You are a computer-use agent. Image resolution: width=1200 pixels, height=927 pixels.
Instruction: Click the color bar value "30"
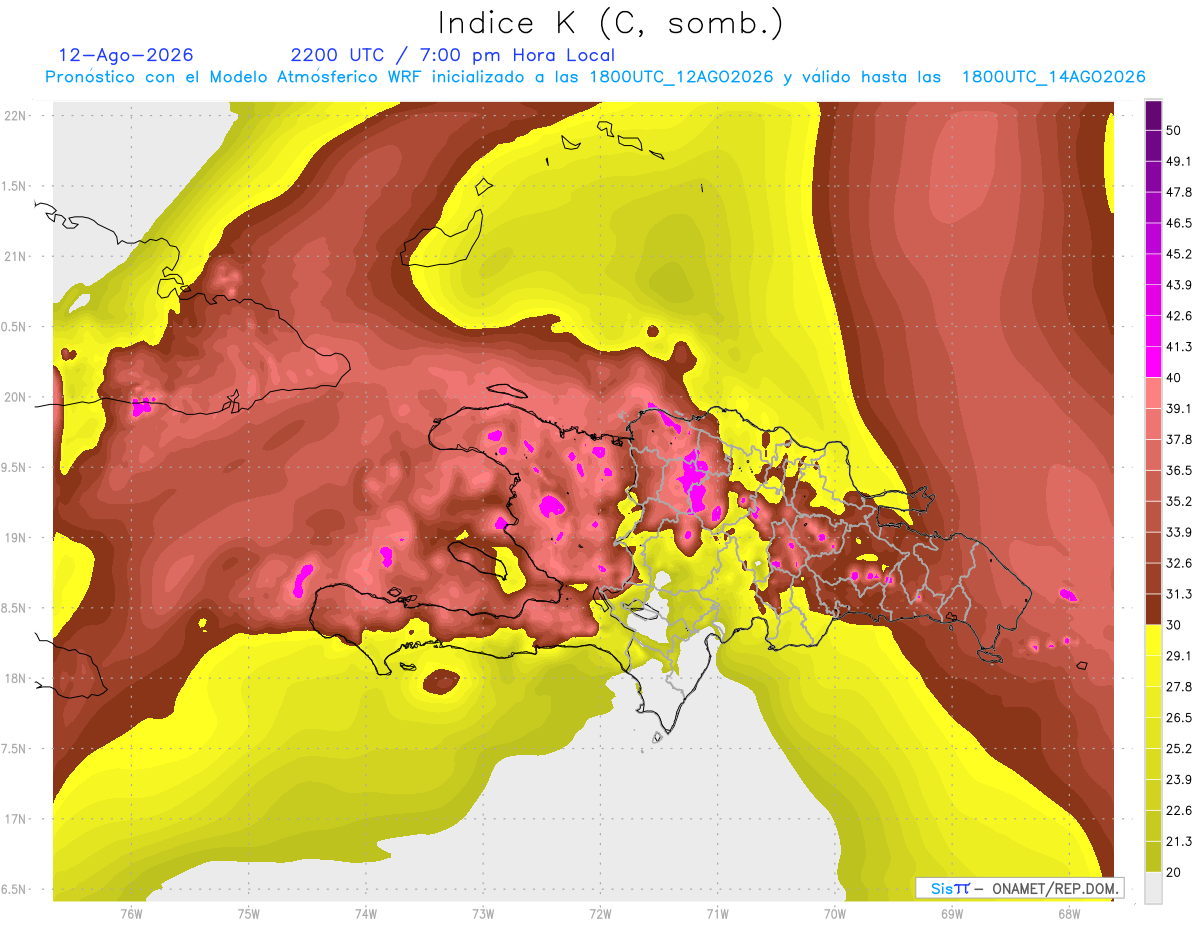pyautogui.click(x=1174, y=625)
